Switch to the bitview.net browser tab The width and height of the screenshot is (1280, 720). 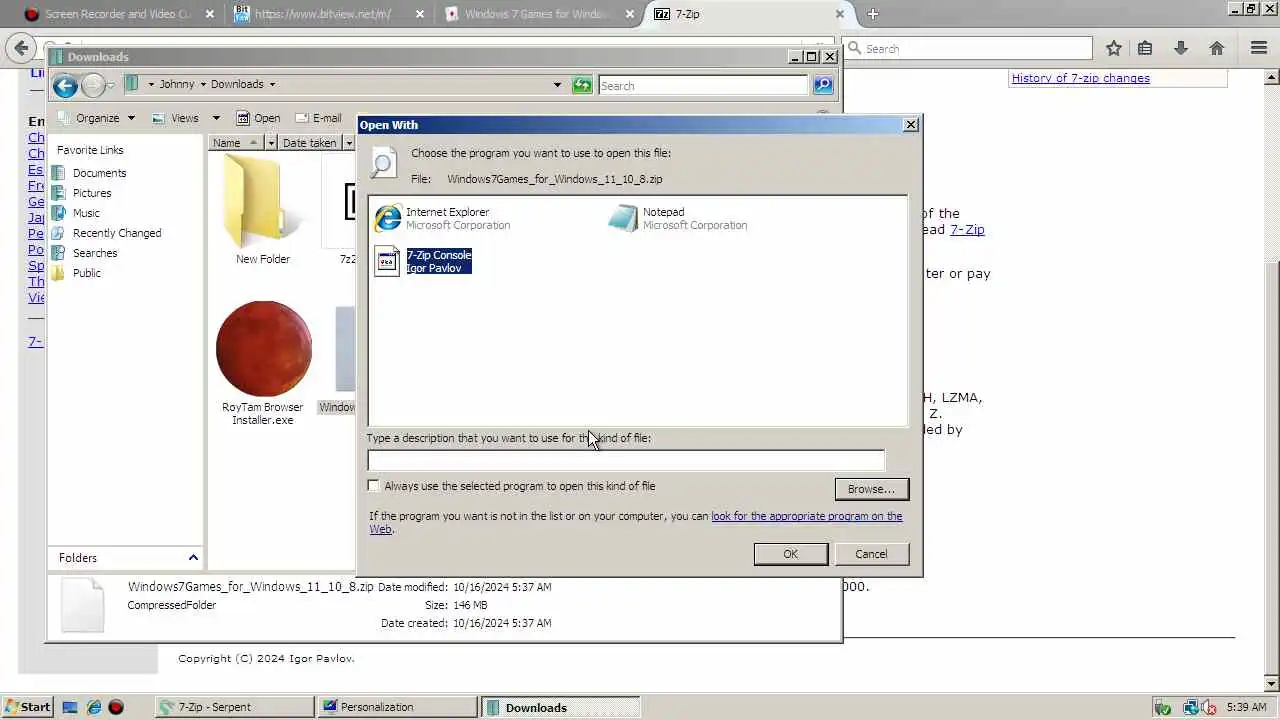(326, 14)
